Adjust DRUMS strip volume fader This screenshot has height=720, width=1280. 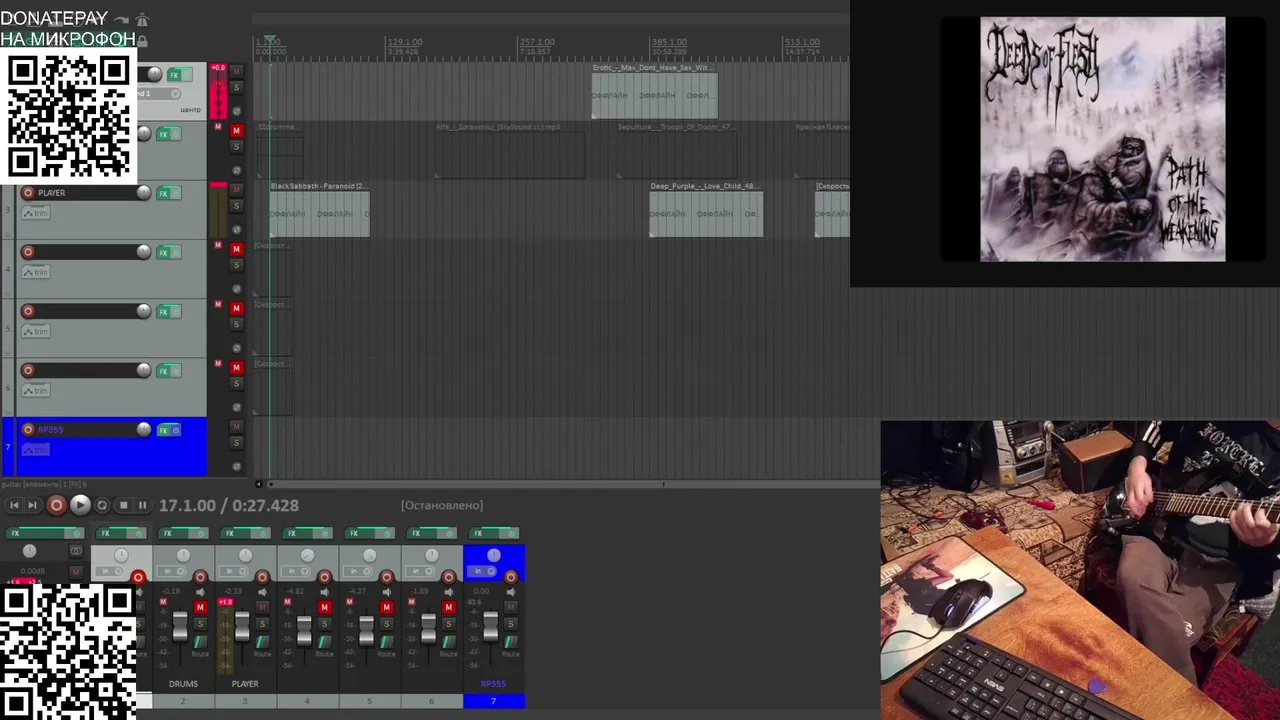tap(180, 626)
